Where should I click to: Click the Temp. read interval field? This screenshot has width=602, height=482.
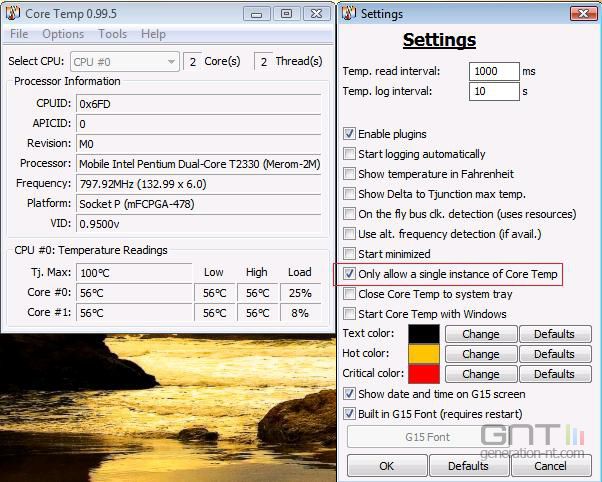coord(494,71)
